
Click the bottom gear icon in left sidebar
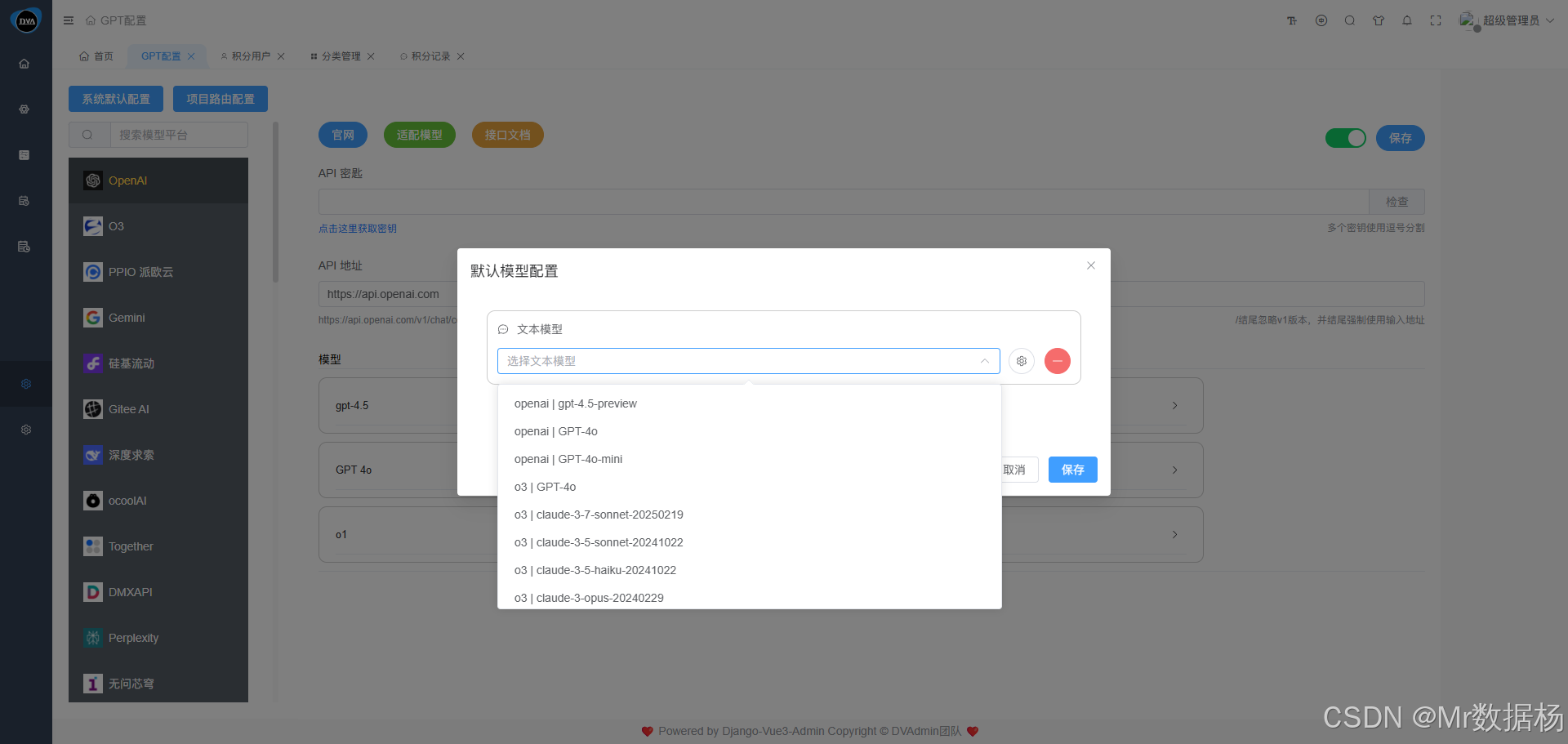(x=26, y=430)
